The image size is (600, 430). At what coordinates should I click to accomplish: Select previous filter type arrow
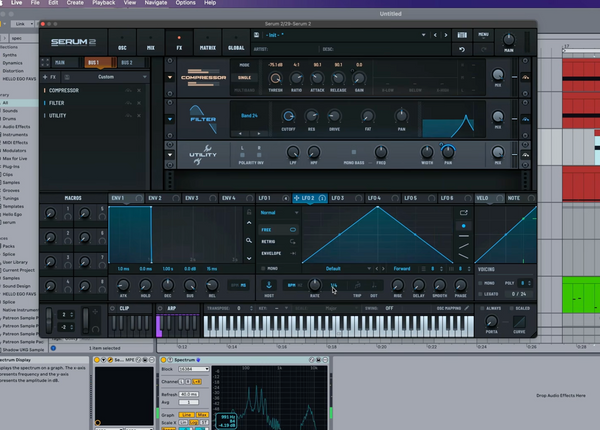(x=240, y=134)
